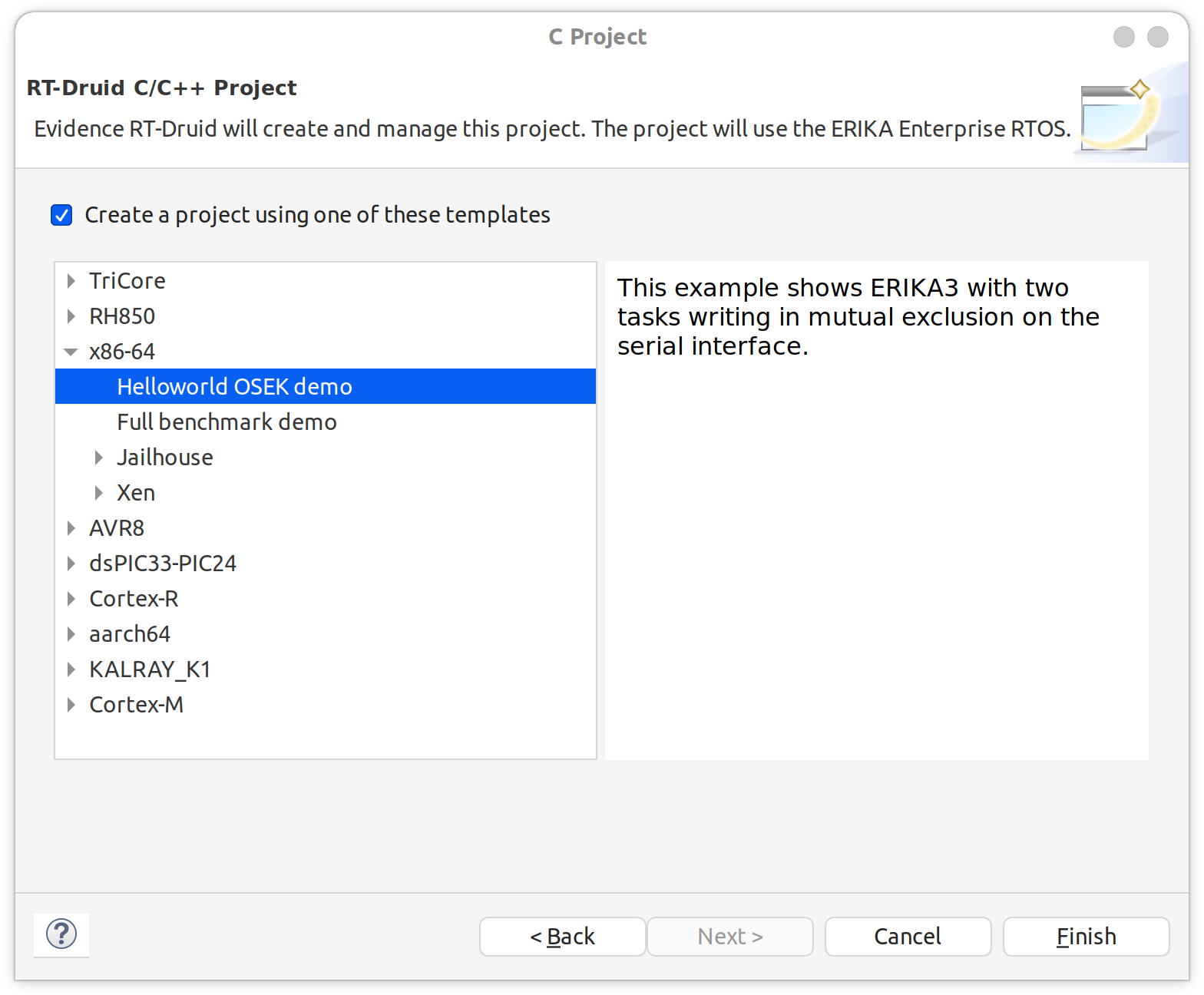Expand the Cortex-R category arrow

[71, 599]
